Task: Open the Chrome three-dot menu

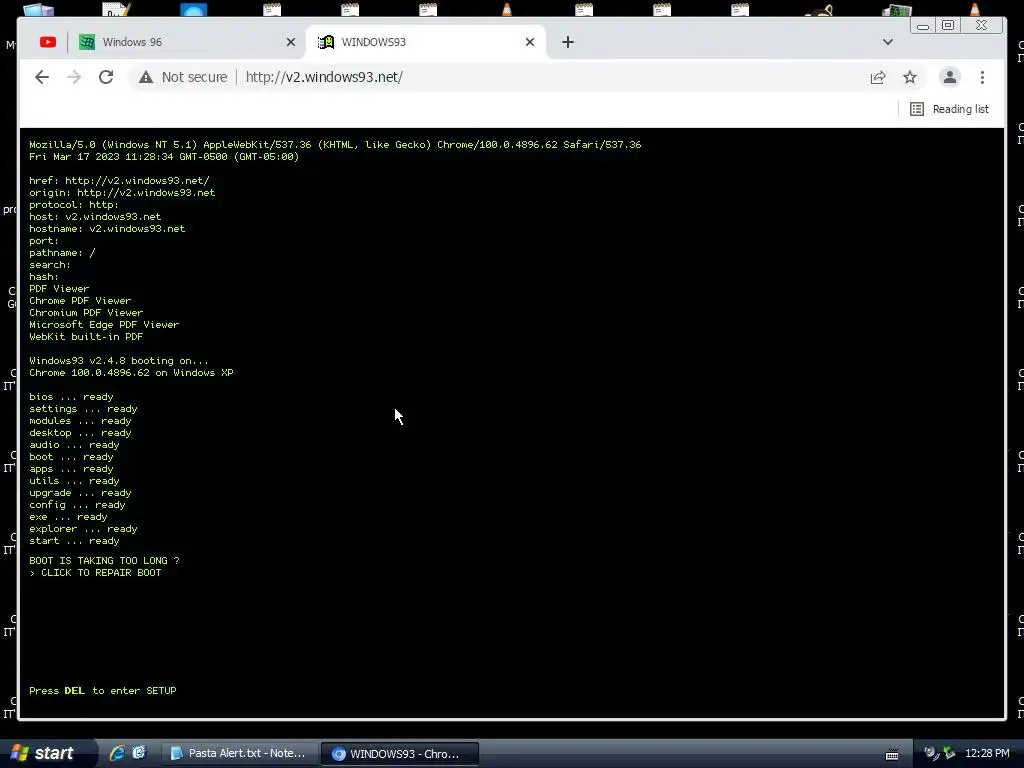Action: [x=982, y=77]
